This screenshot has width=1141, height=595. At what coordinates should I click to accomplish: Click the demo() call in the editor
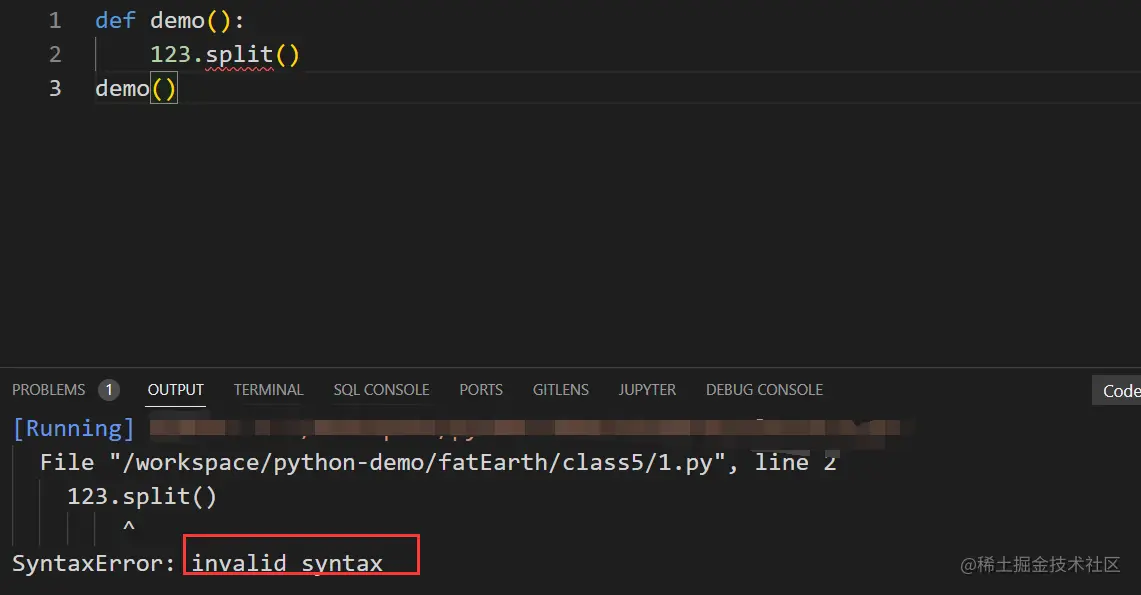pos(136,89)
